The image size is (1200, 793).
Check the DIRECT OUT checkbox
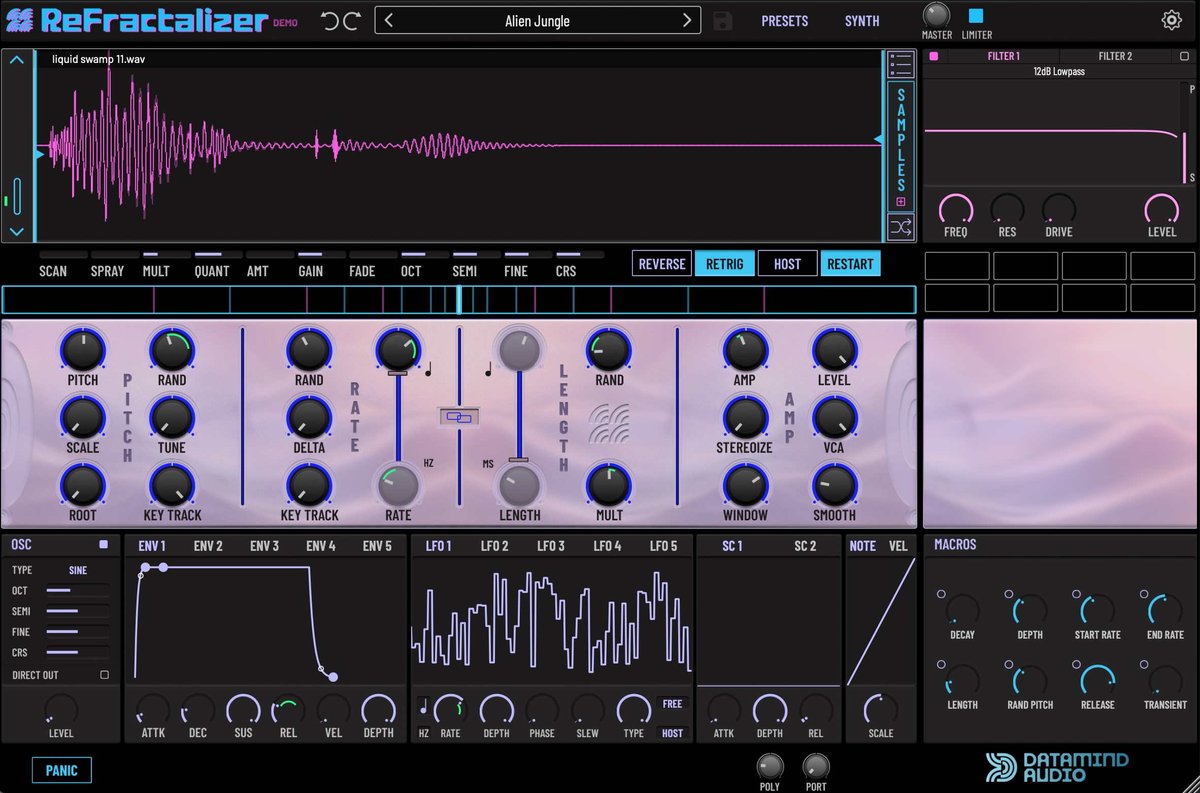(103, 674)
